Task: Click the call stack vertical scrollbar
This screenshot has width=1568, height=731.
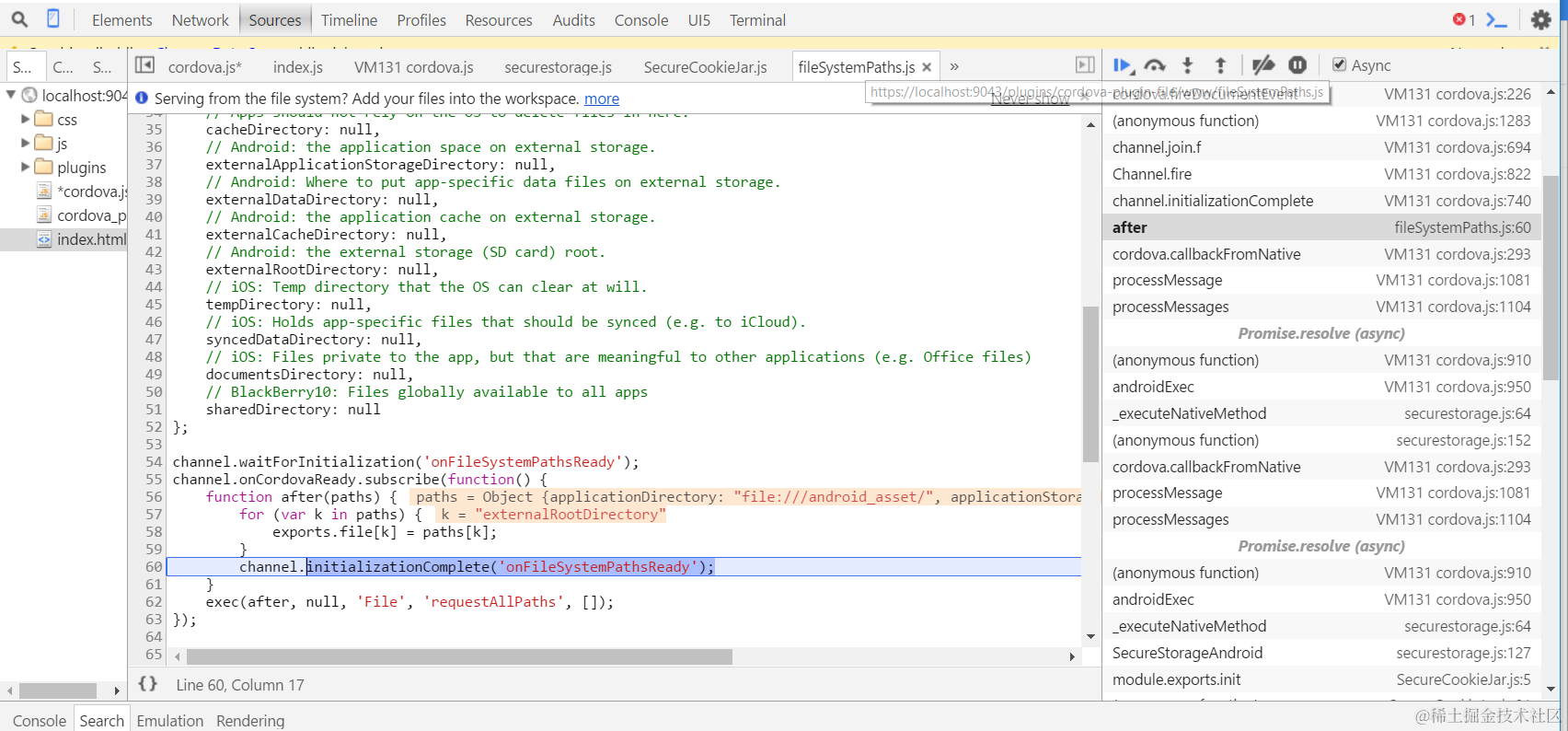Action: [x=1551, y=276]
